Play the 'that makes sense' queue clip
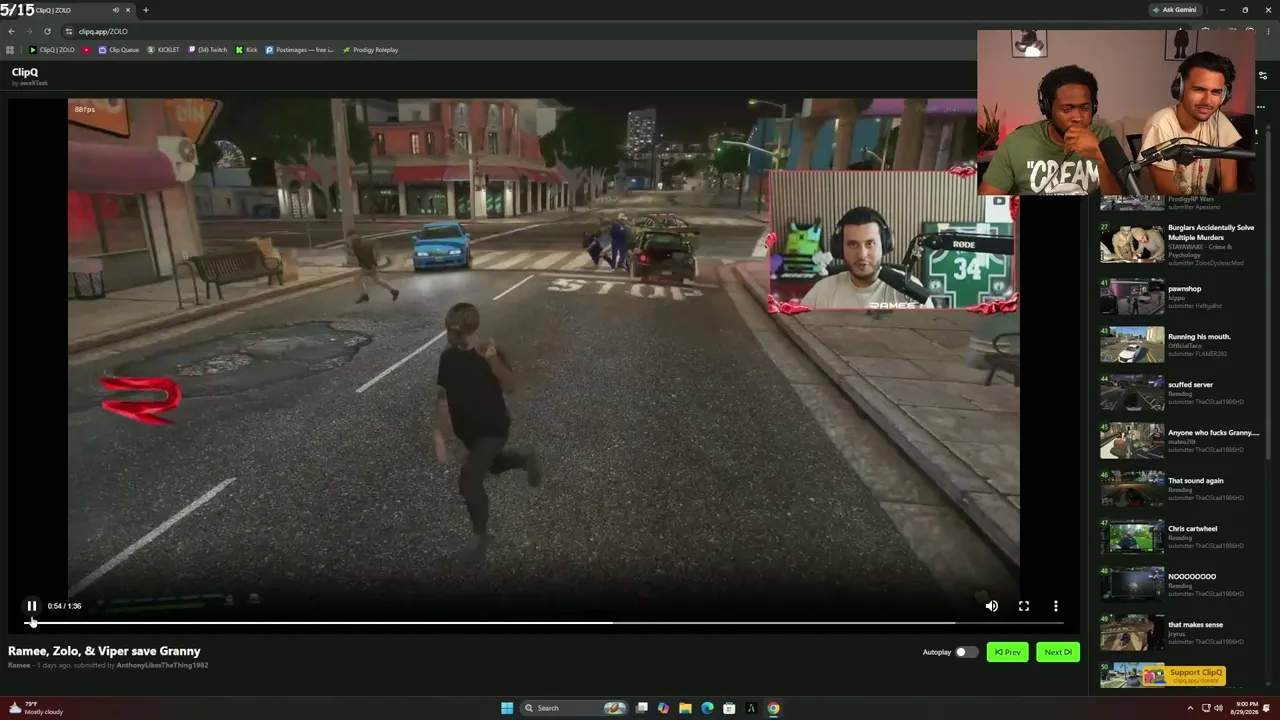Screen dimensions: 1280x720 [1132, 633]
